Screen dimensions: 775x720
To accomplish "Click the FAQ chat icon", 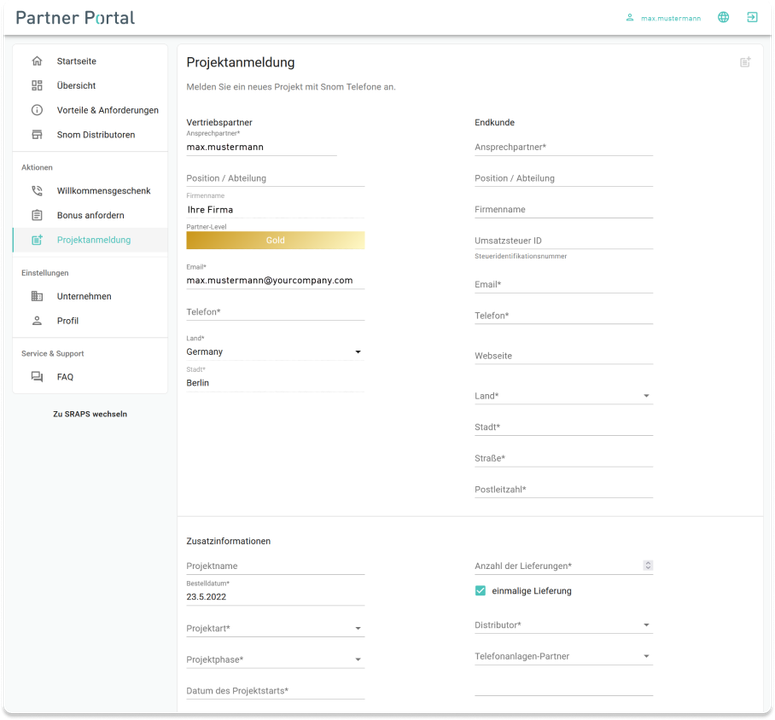I will [37, 377].
